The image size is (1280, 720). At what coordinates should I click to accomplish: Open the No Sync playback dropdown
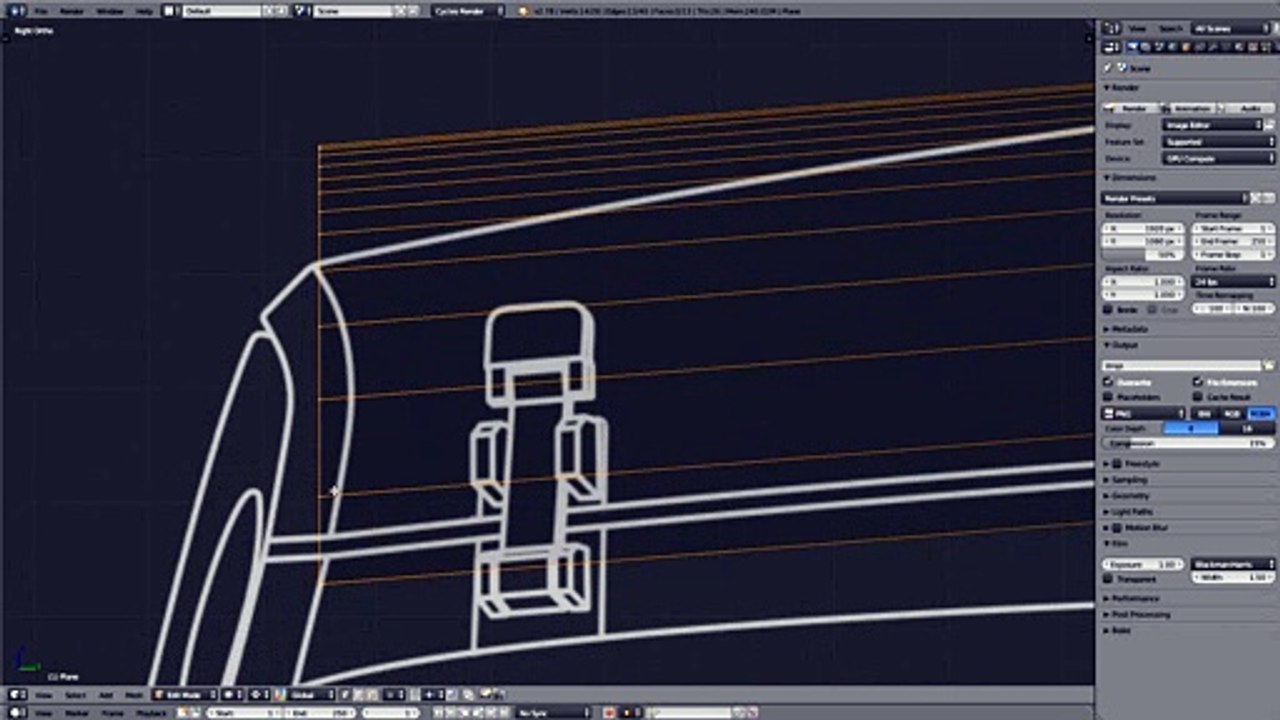tap(551, 712)
